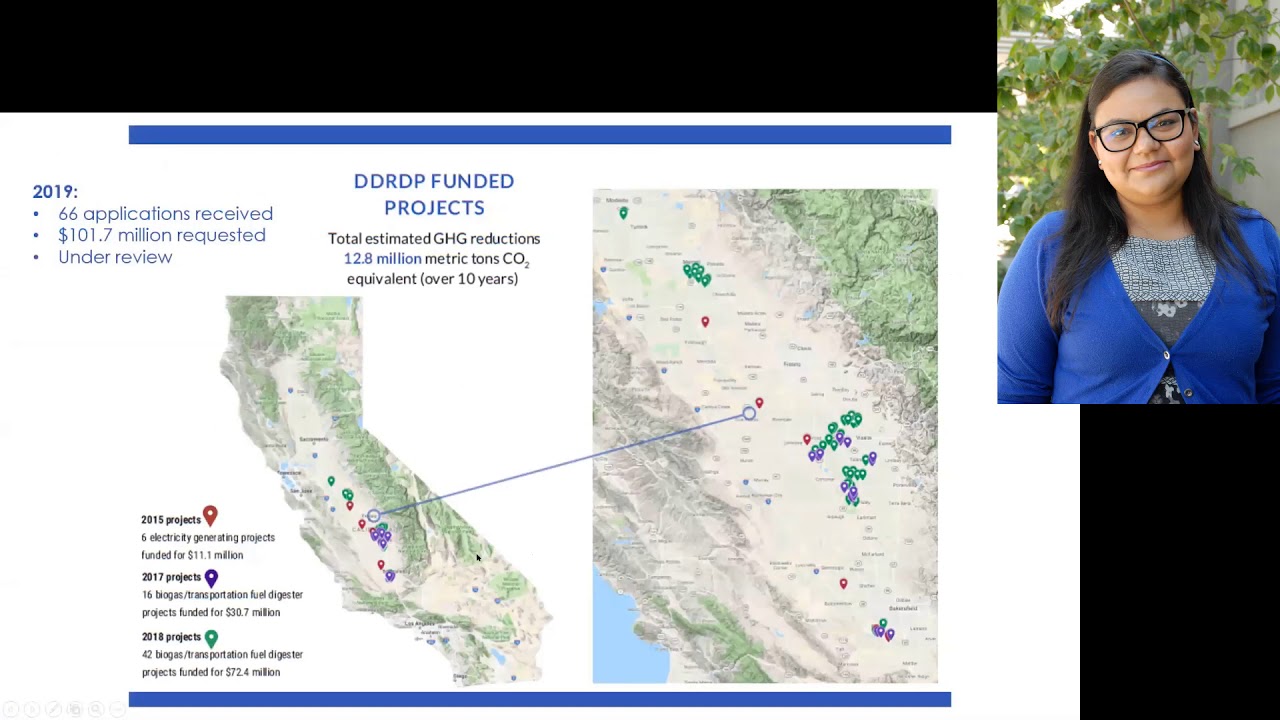Activate the slide zoom magnifier control
The width and height of the screenshot is (1280, 720).
point(96,709)
